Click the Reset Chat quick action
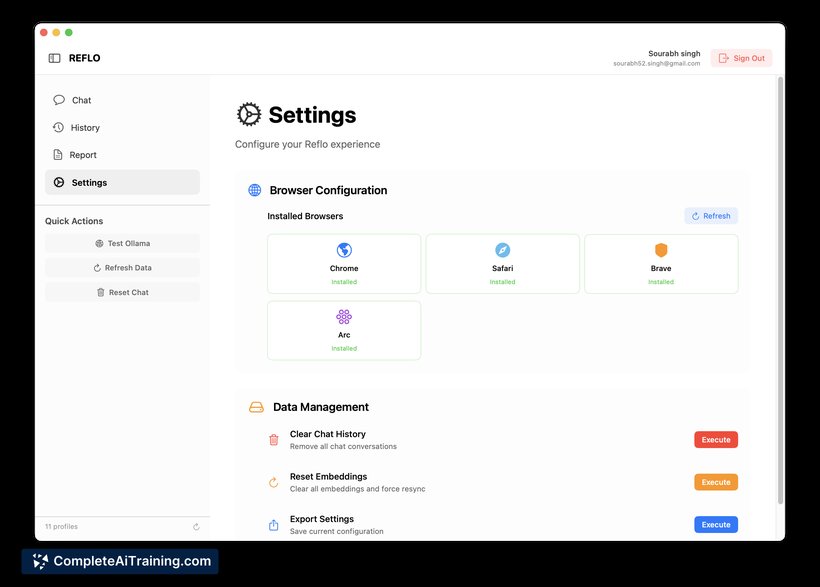 coord(122,292)
